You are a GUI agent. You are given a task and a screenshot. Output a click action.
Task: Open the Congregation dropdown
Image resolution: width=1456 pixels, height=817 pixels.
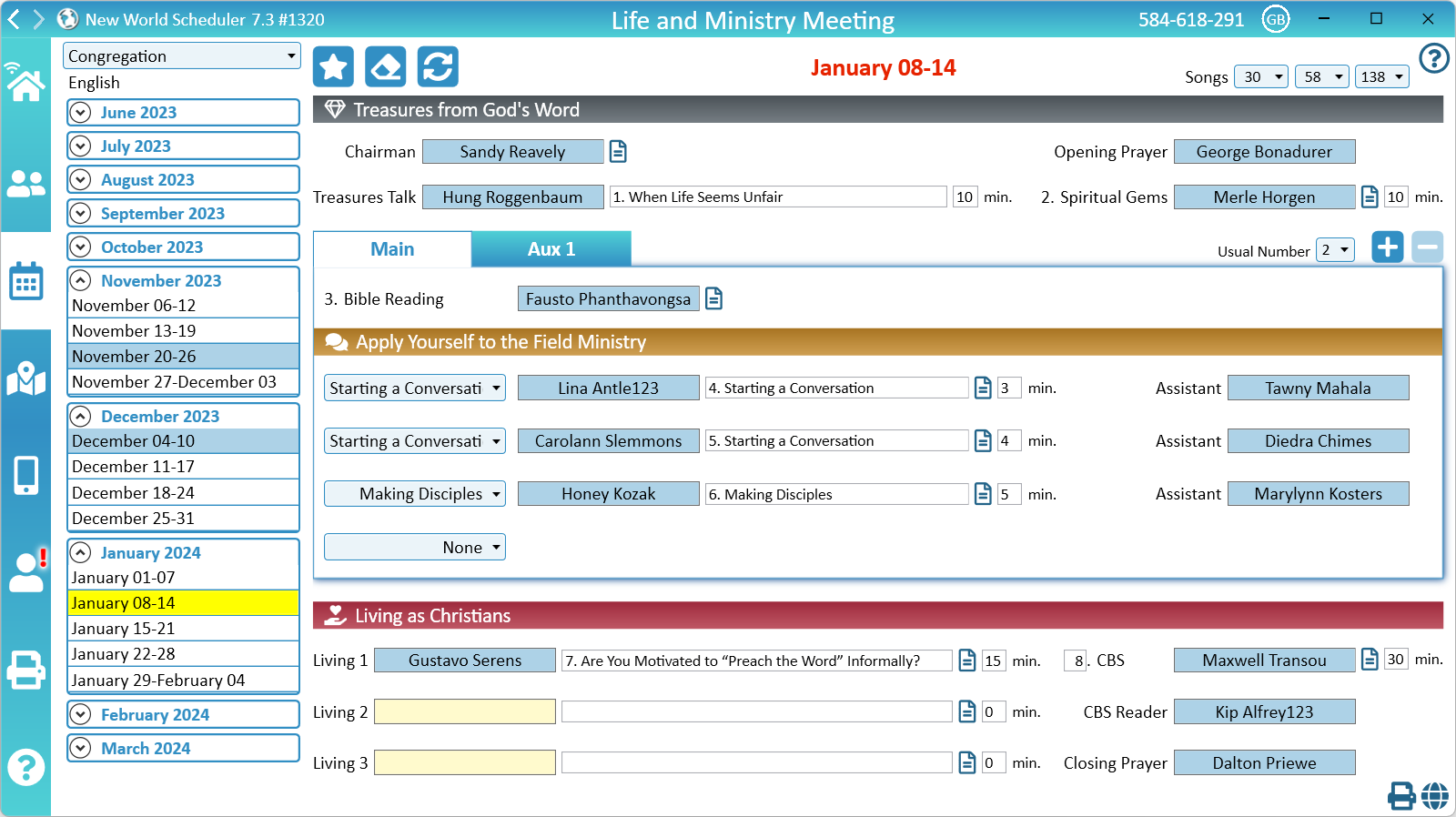point(182,56)
